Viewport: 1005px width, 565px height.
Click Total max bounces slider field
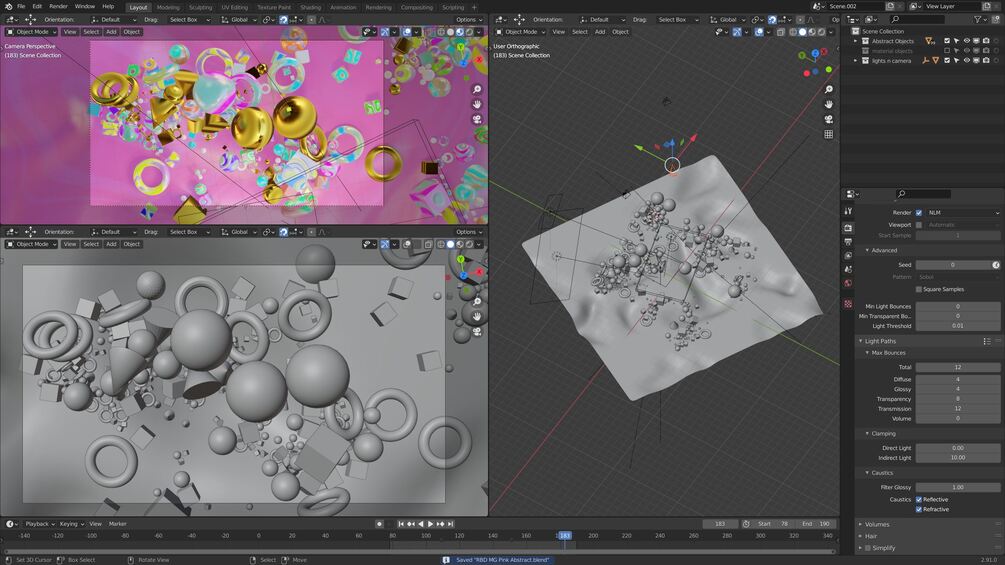coord(958,367)
